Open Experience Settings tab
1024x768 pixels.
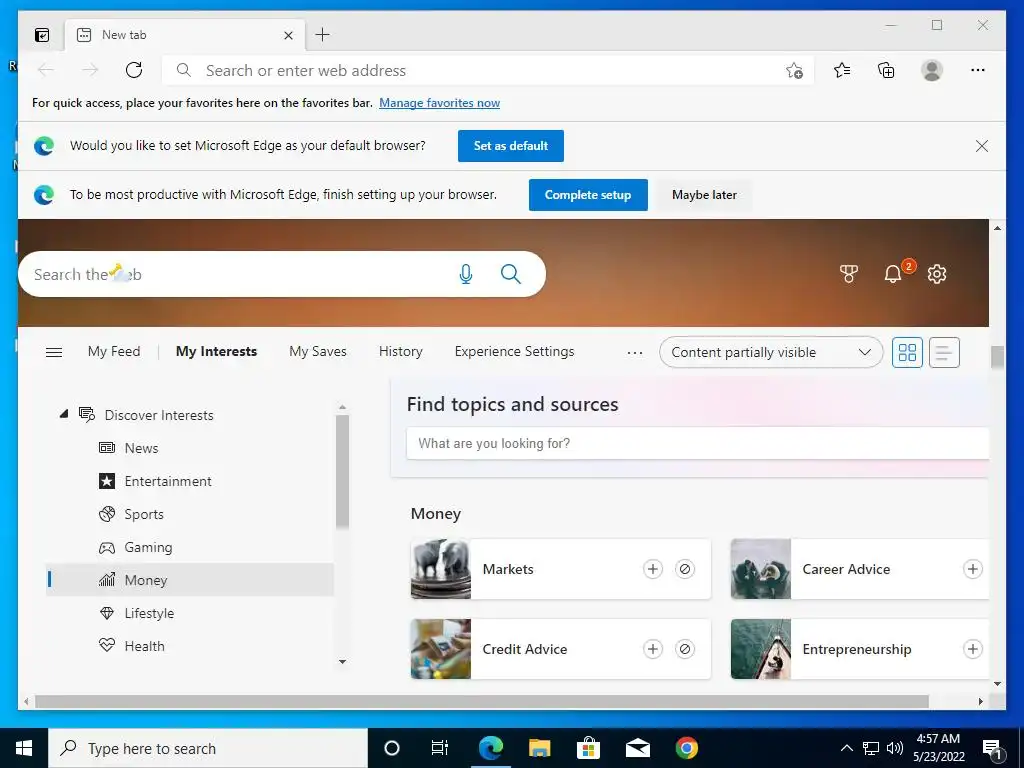pyautogui.click(x=515, y=351)
